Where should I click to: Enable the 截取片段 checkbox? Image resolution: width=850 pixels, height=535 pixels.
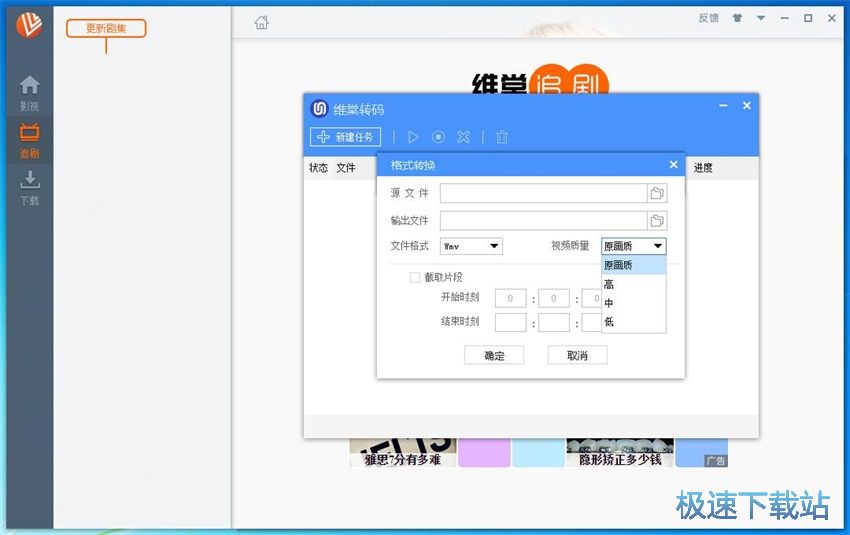coord(415,278)
